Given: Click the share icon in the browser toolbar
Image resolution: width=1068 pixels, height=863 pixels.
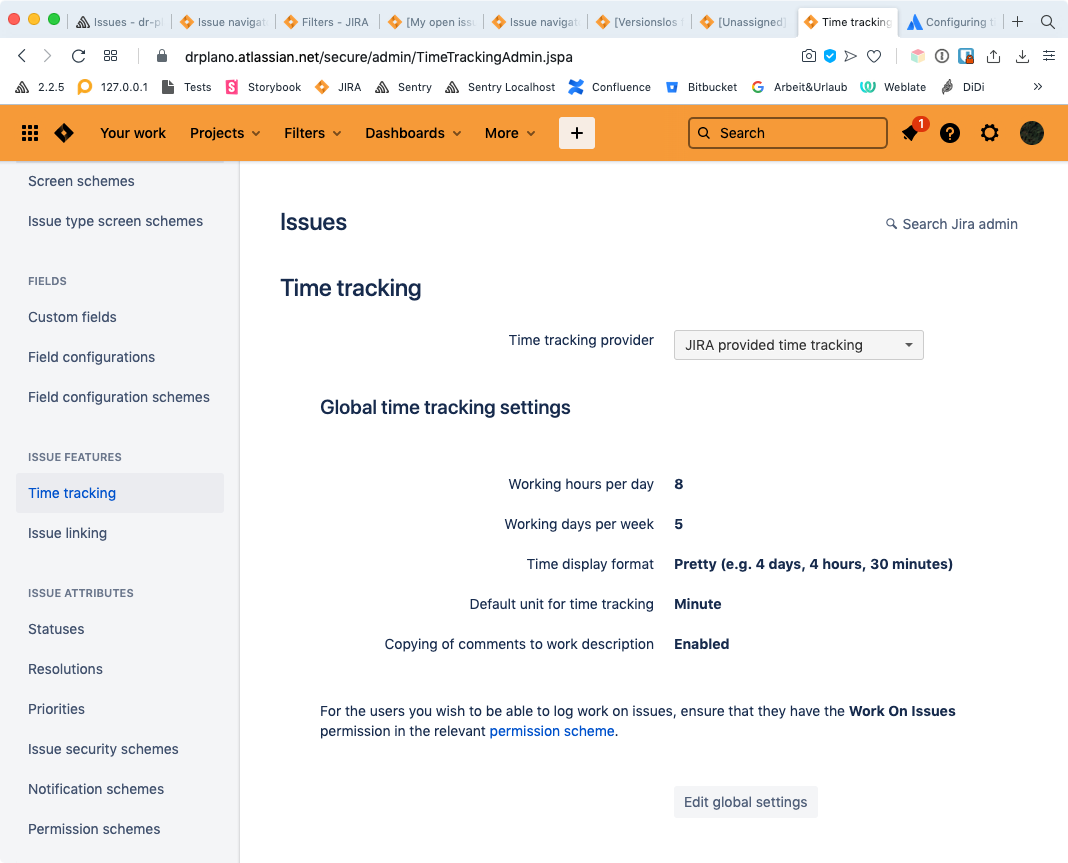Looking at the screenshot, I should click(994, 56).
